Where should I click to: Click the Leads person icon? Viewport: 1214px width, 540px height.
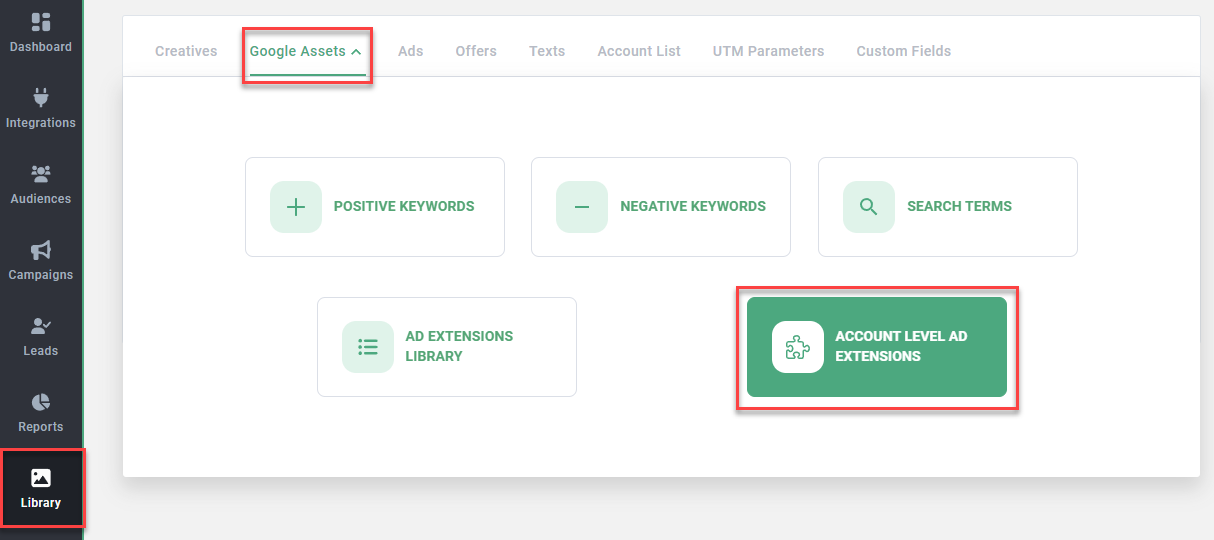point(41,326)
